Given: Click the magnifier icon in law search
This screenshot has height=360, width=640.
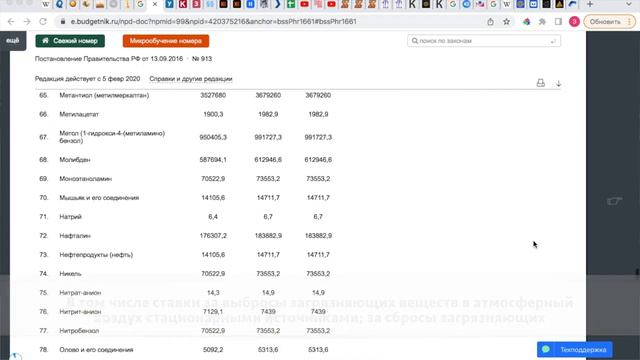Looking at the screenshot, I should (415, 41).
